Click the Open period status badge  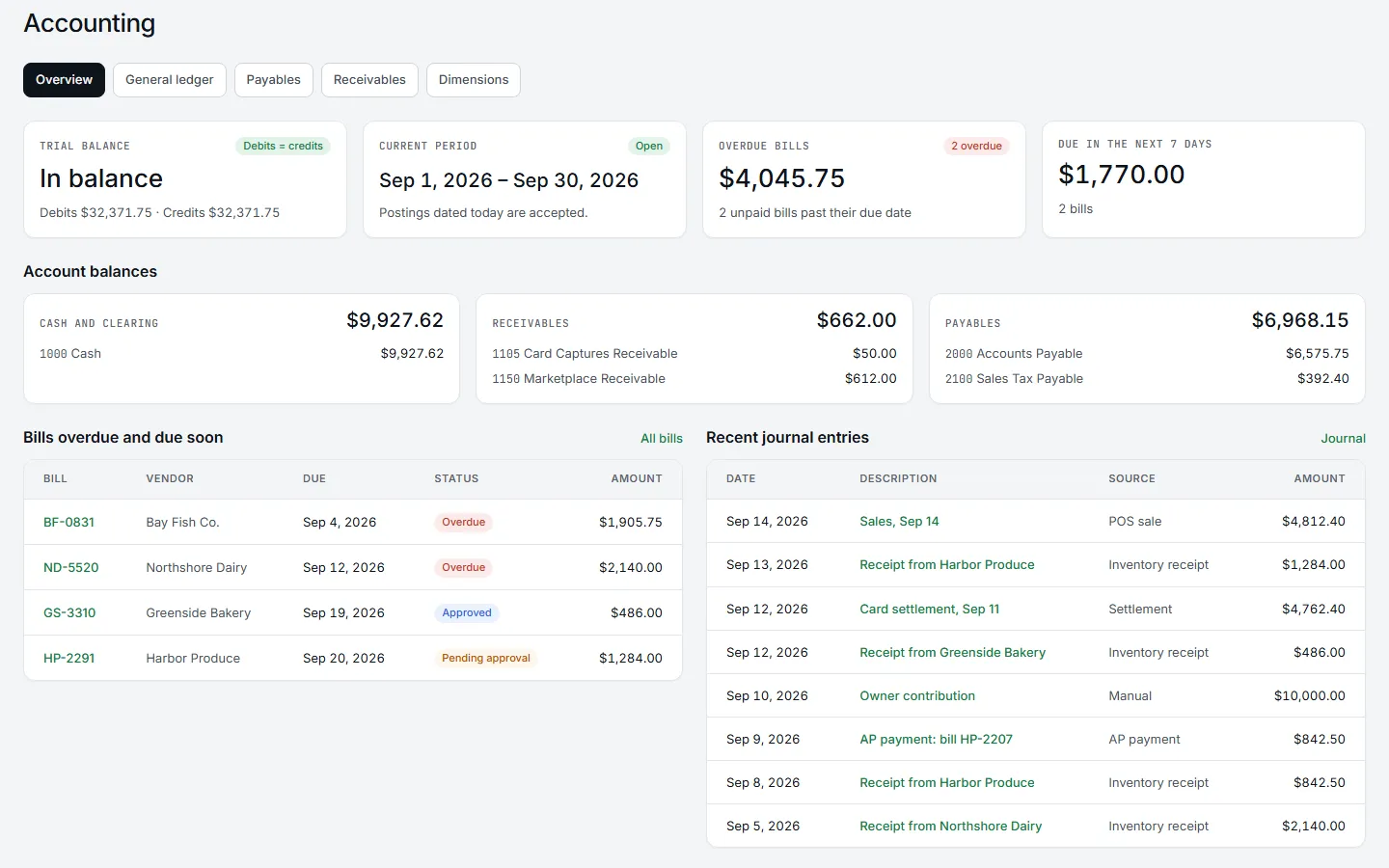pos(649,146)
